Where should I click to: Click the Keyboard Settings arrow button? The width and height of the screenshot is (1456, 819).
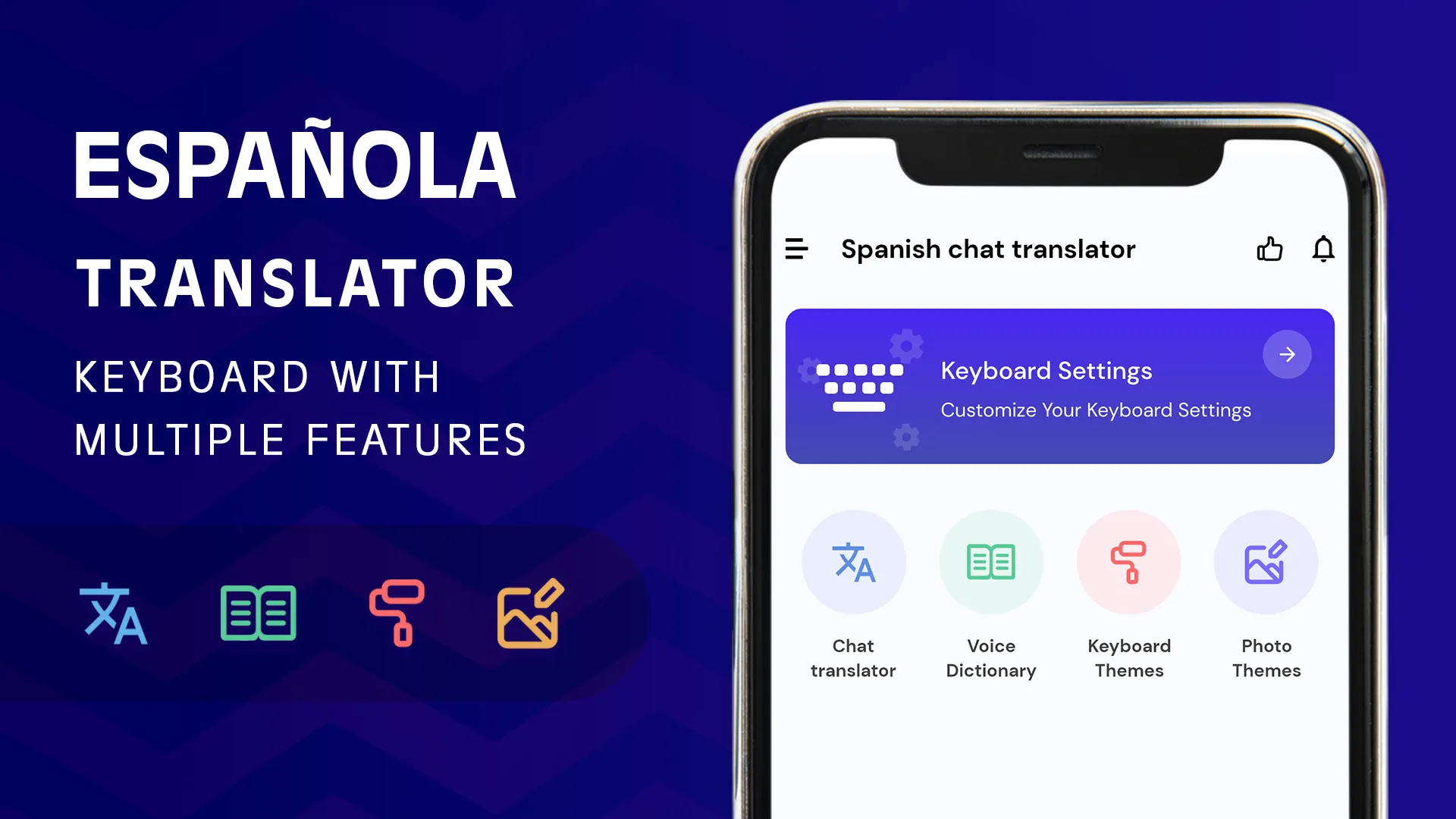(1287, 354)
